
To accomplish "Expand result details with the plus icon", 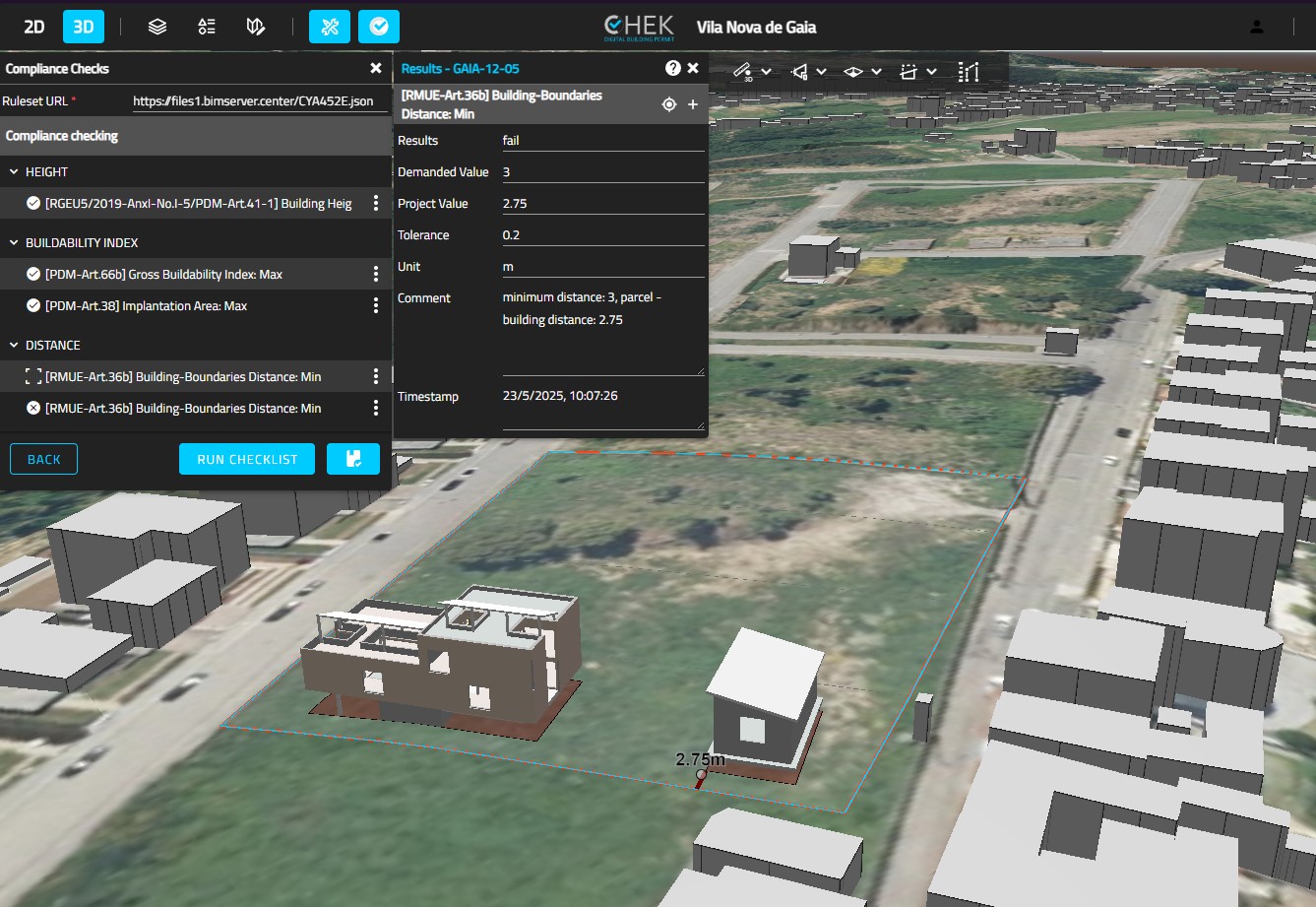I will [x=693, y=104].
